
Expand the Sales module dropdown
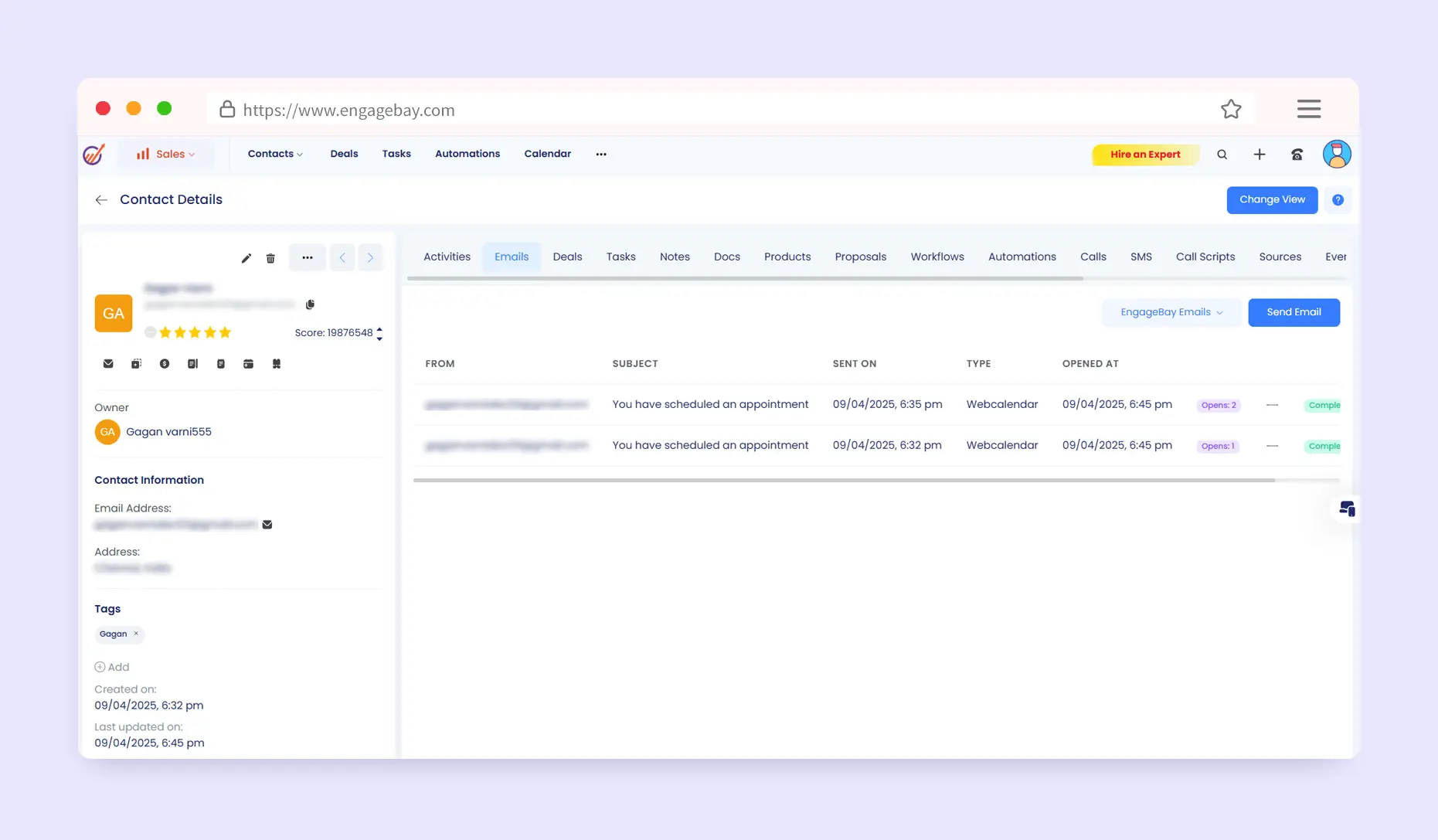click(x=165, y=155)
